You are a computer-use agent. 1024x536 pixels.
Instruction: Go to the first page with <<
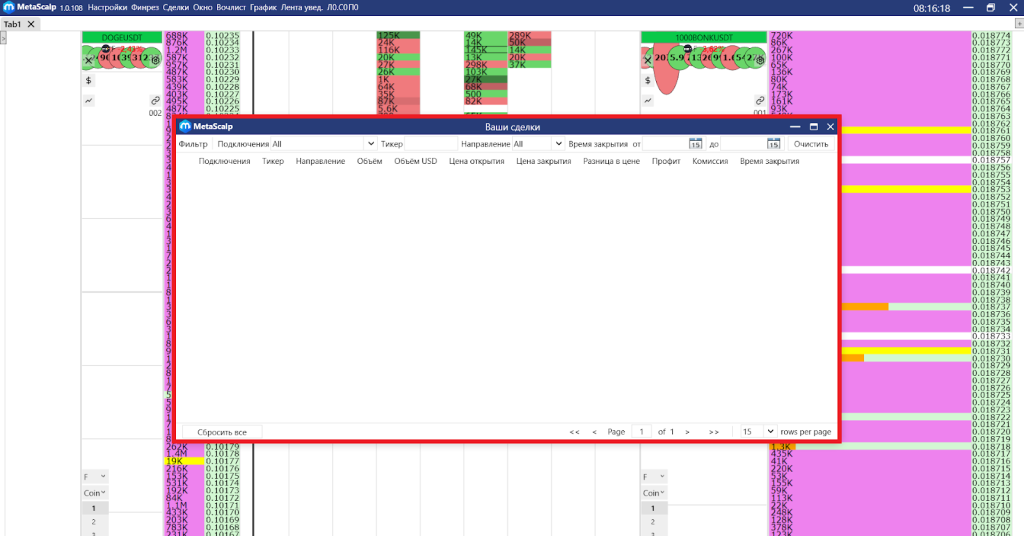click(x=574, y=432)
